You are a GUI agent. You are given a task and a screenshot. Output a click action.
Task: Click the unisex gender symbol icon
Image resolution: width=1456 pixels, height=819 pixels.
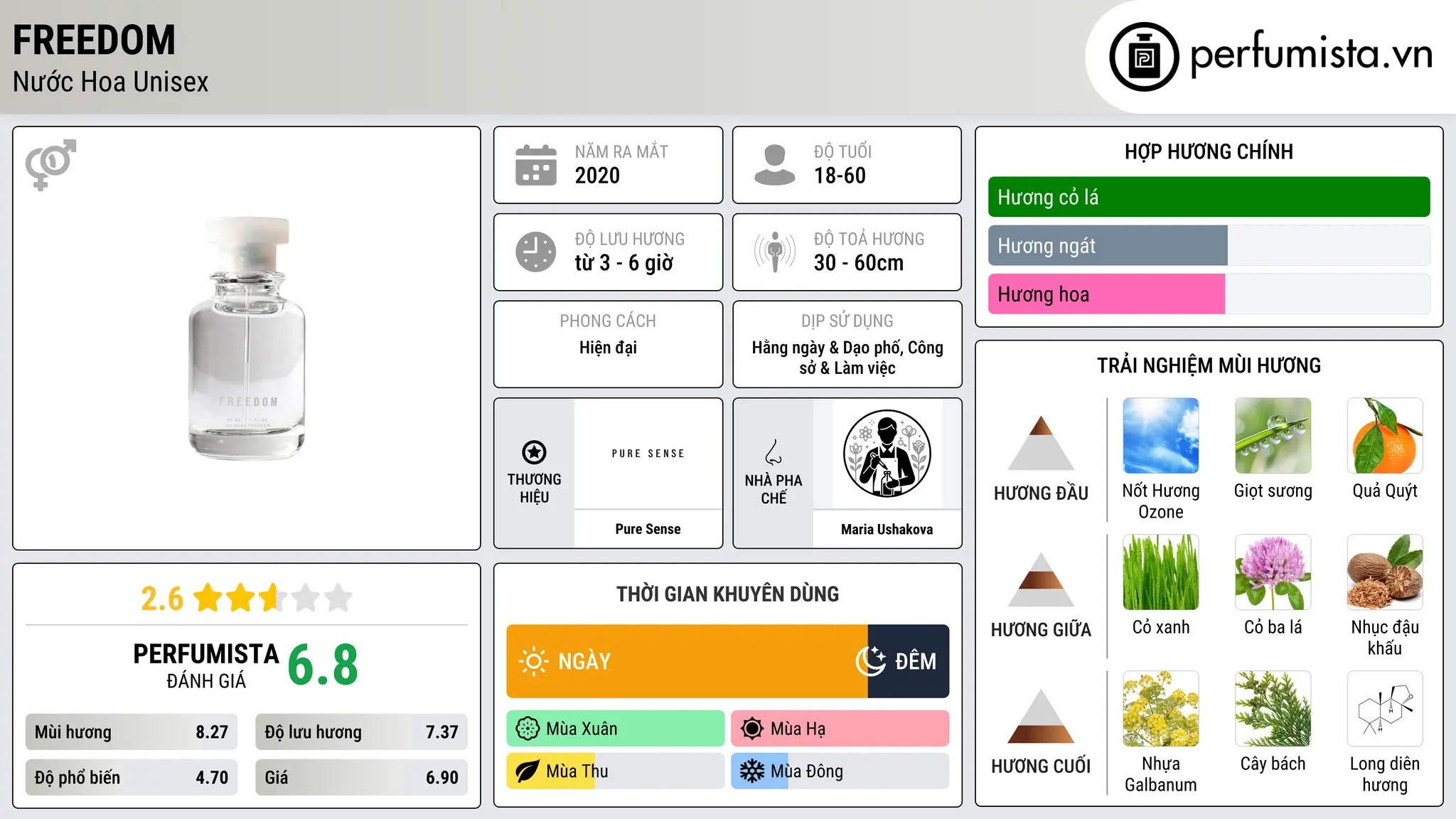(50, 164)
